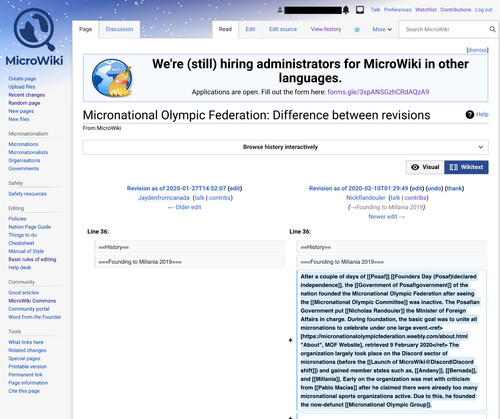Select the Read tab

pos(225,29)
